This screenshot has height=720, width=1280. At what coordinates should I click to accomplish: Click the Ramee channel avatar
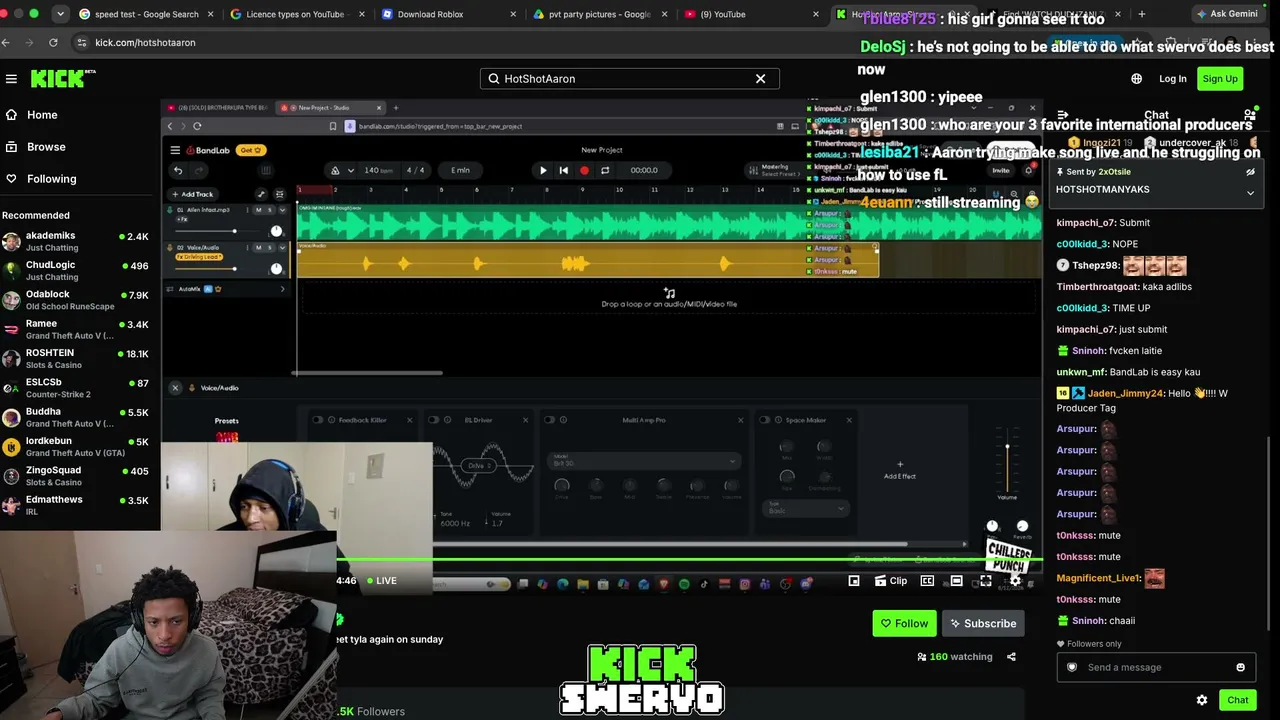pos(11,330)
